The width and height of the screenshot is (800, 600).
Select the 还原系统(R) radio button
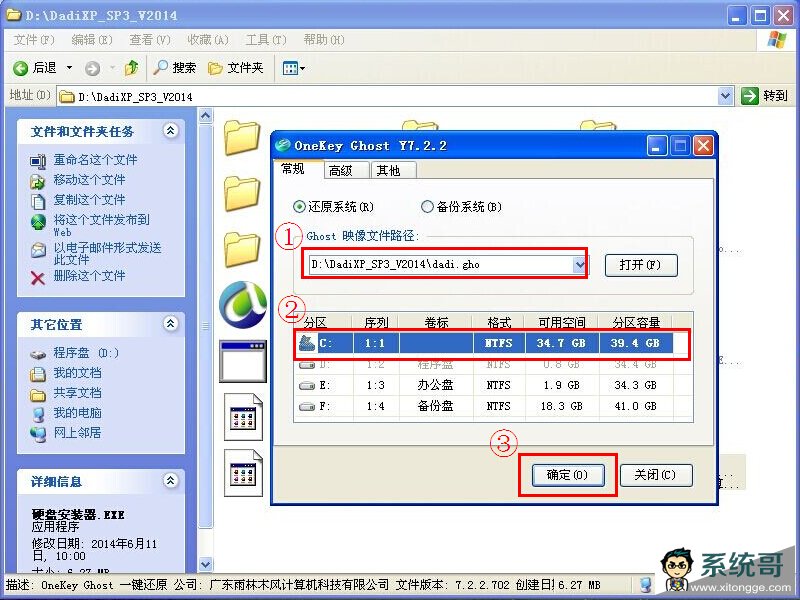pyautogui.click(x=299, y=207)
